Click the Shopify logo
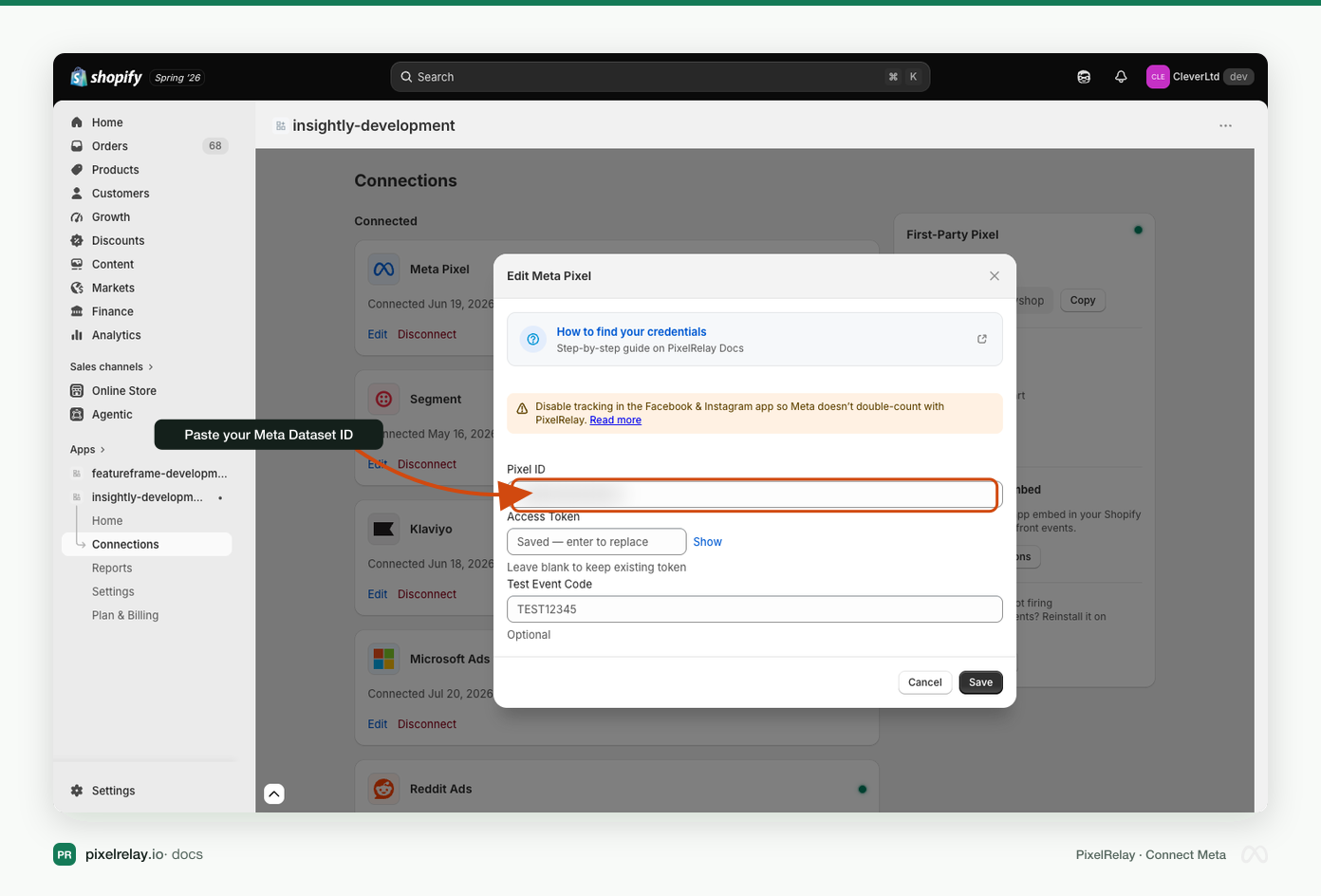The height and width of the screenshot is (896, 1321). [106, 77]
